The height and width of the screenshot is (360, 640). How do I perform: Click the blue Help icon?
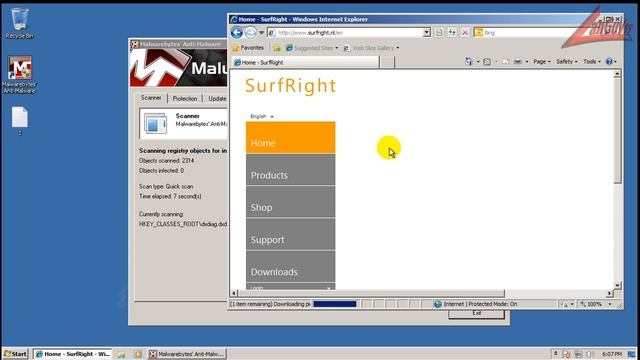tap(609, 62)
